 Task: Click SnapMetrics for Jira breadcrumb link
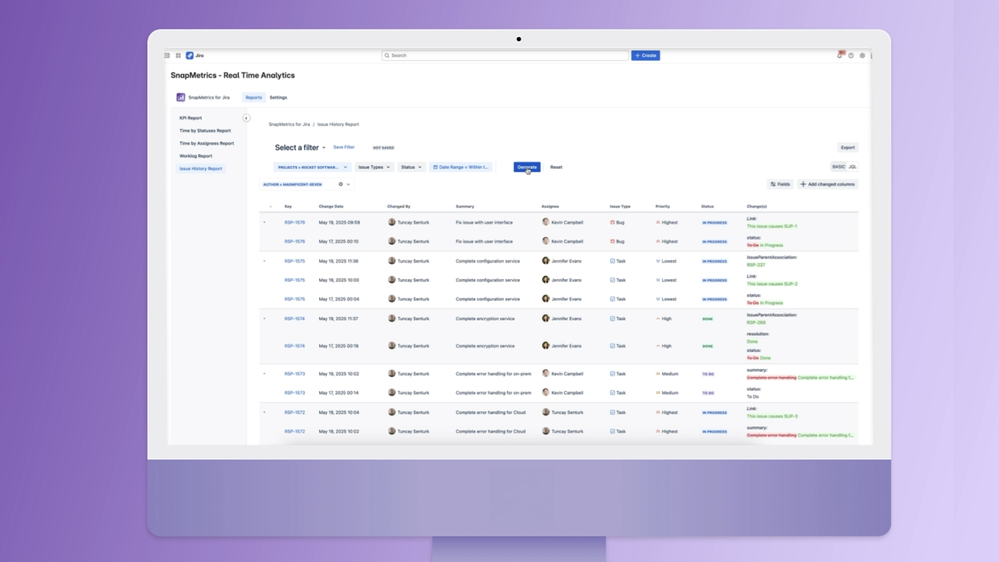pyautogui.click(x=289, y=124)
